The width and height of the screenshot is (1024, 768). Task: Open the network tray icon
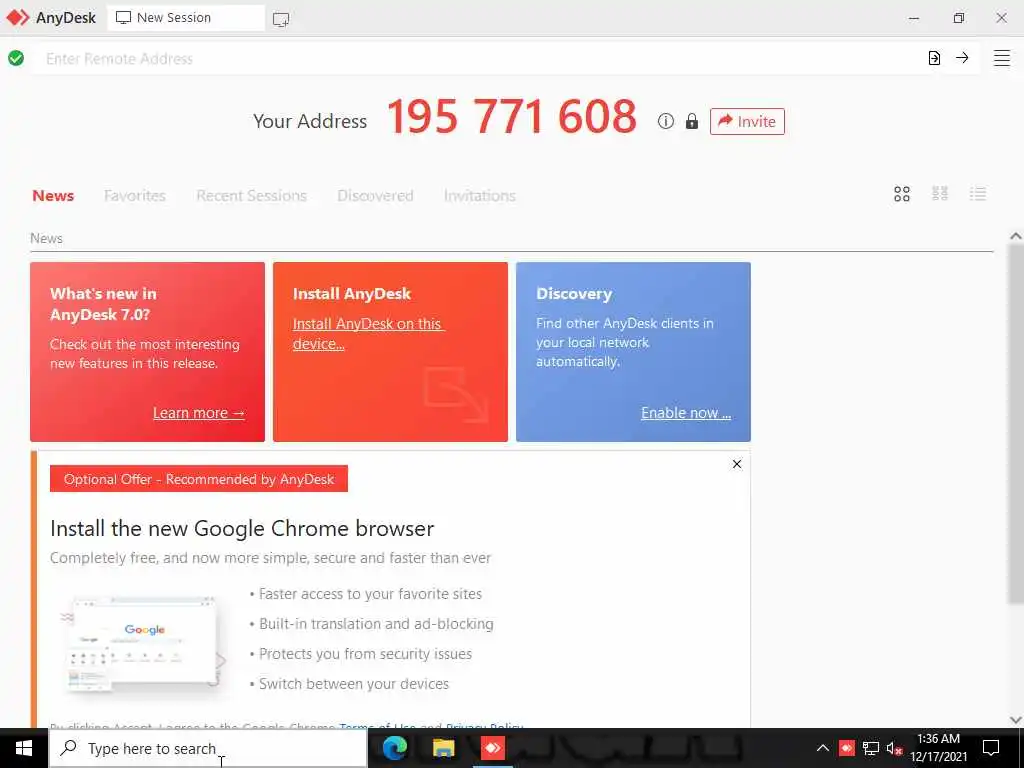871,748
